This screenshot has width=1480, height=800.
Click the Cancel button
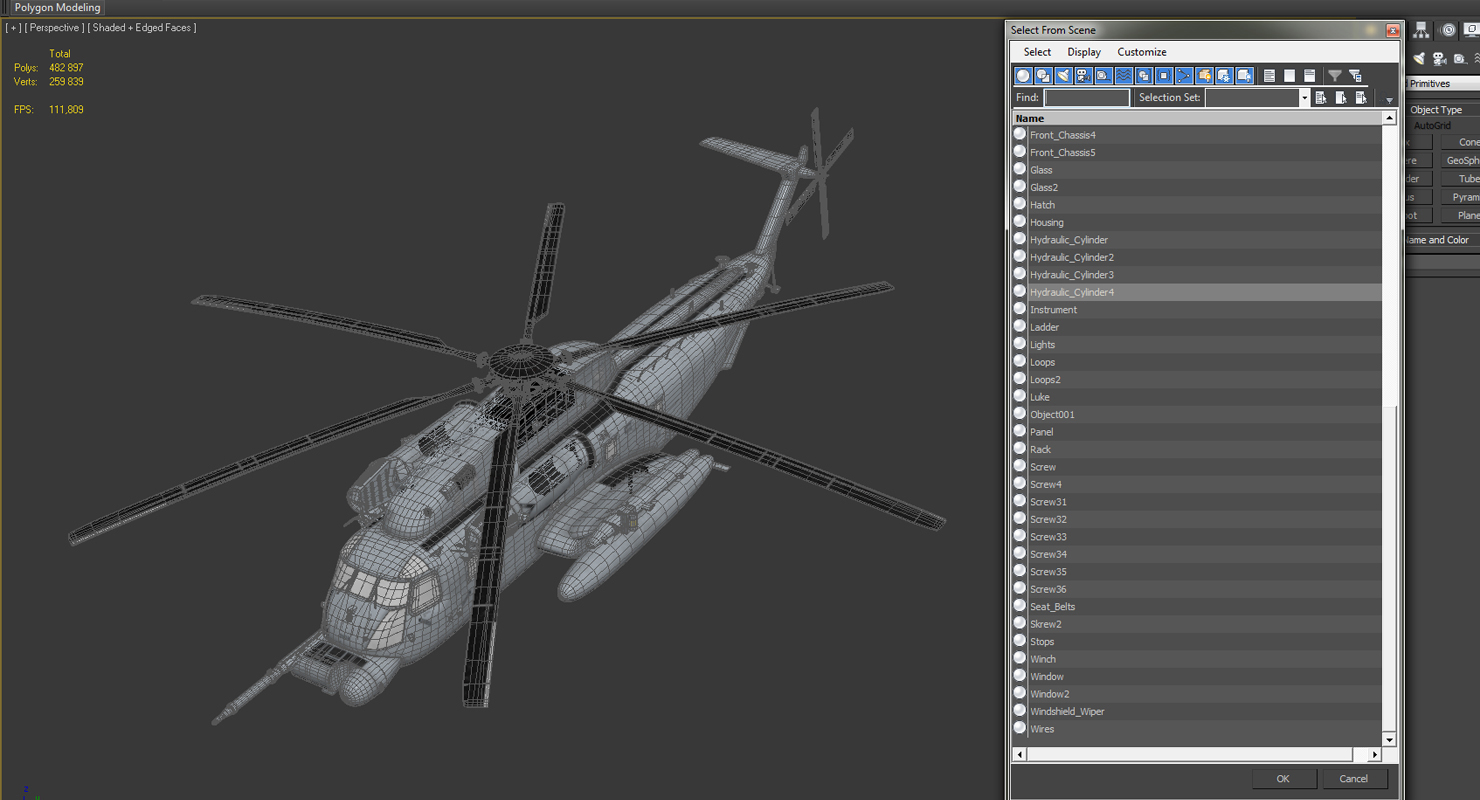[x=1354, y=779]
